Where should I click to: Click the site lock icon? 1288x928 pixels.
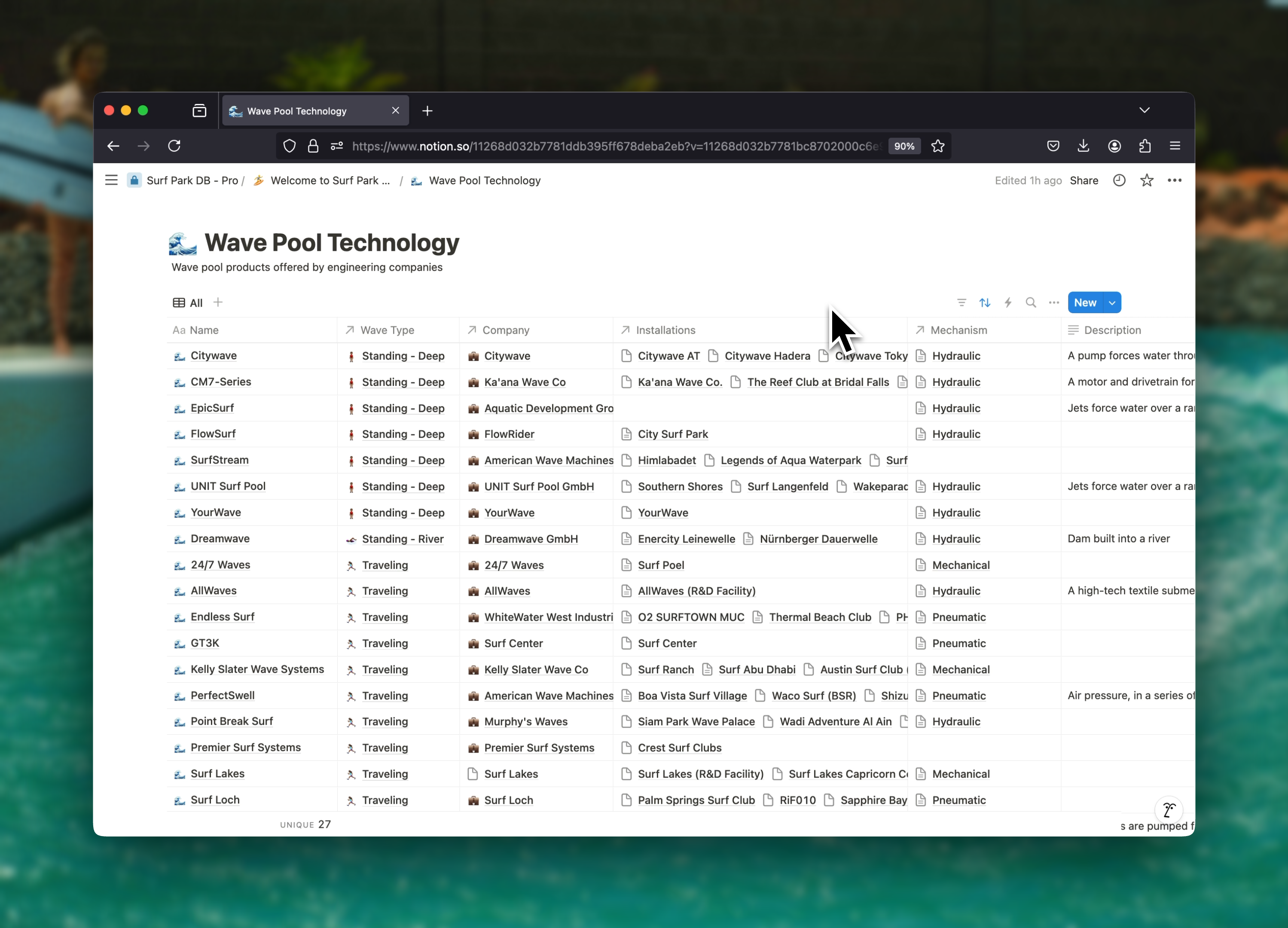(313, 146)
